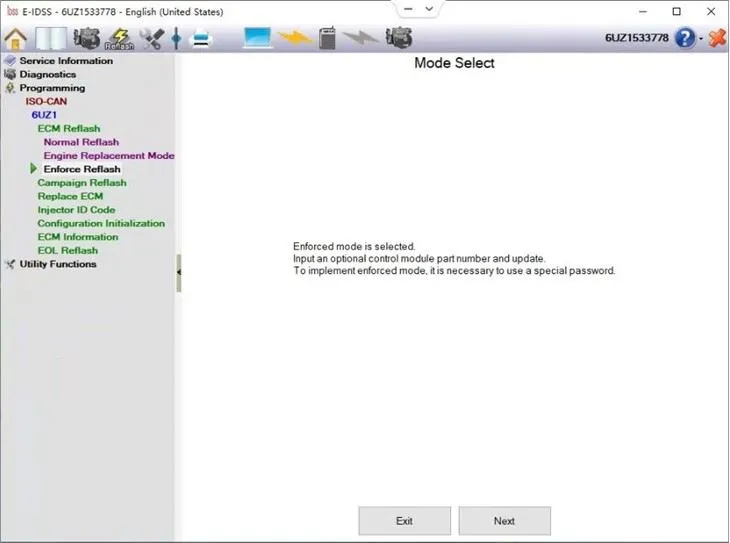Viewport: 730px width, 543px height.
Task: Open Injector ID Code item
Action: click(76, 209)
